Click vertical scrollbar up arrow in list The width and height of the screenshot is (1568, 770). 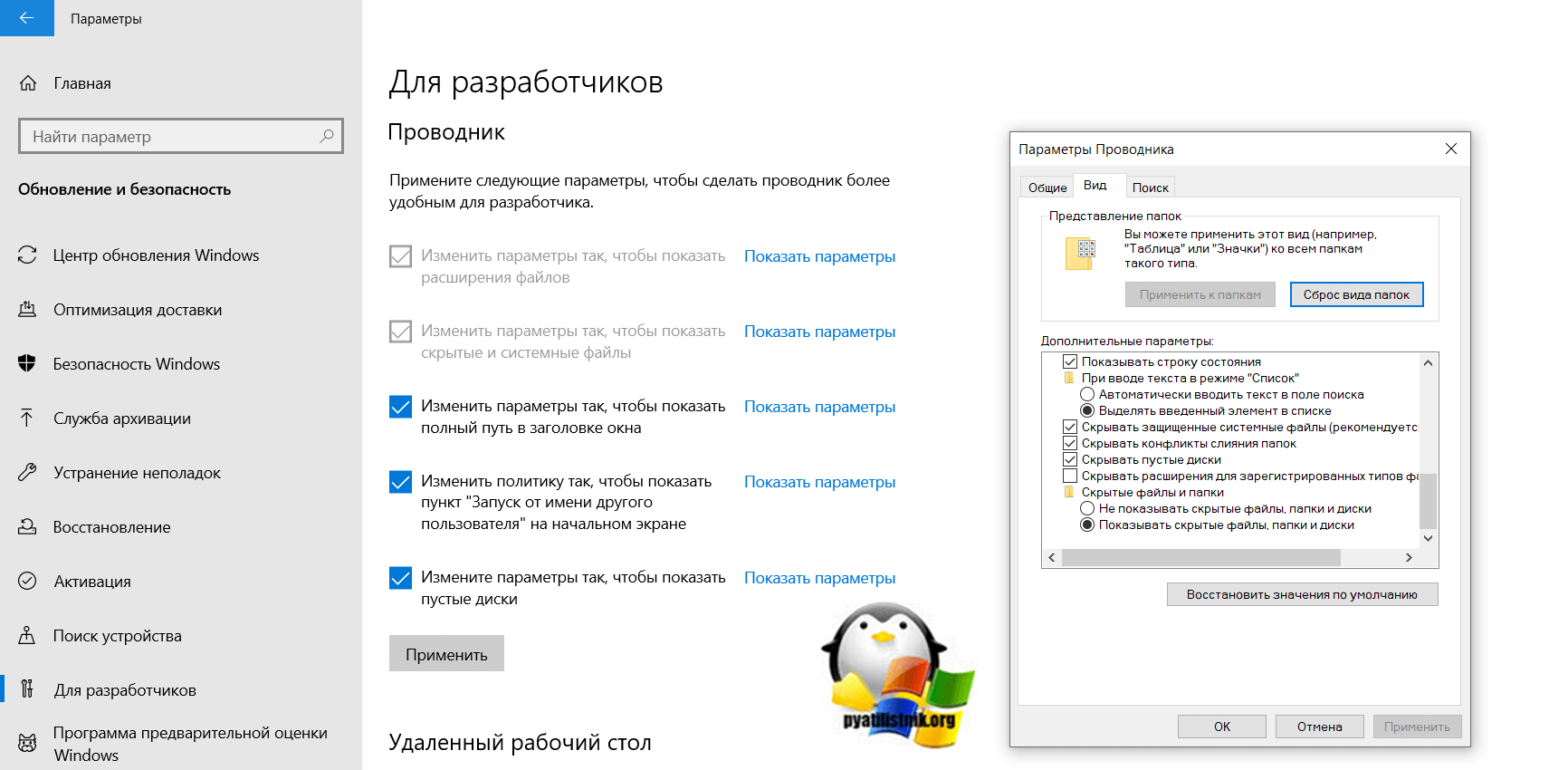pos(1428,362)
